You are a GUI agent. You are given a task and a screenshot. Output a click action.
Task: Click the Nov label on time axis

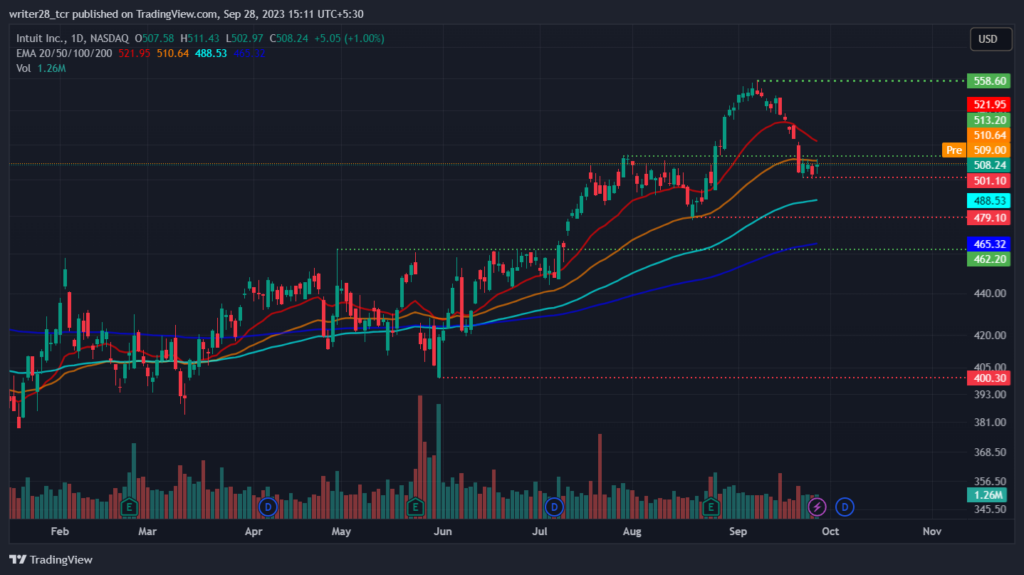pos(932,531)
